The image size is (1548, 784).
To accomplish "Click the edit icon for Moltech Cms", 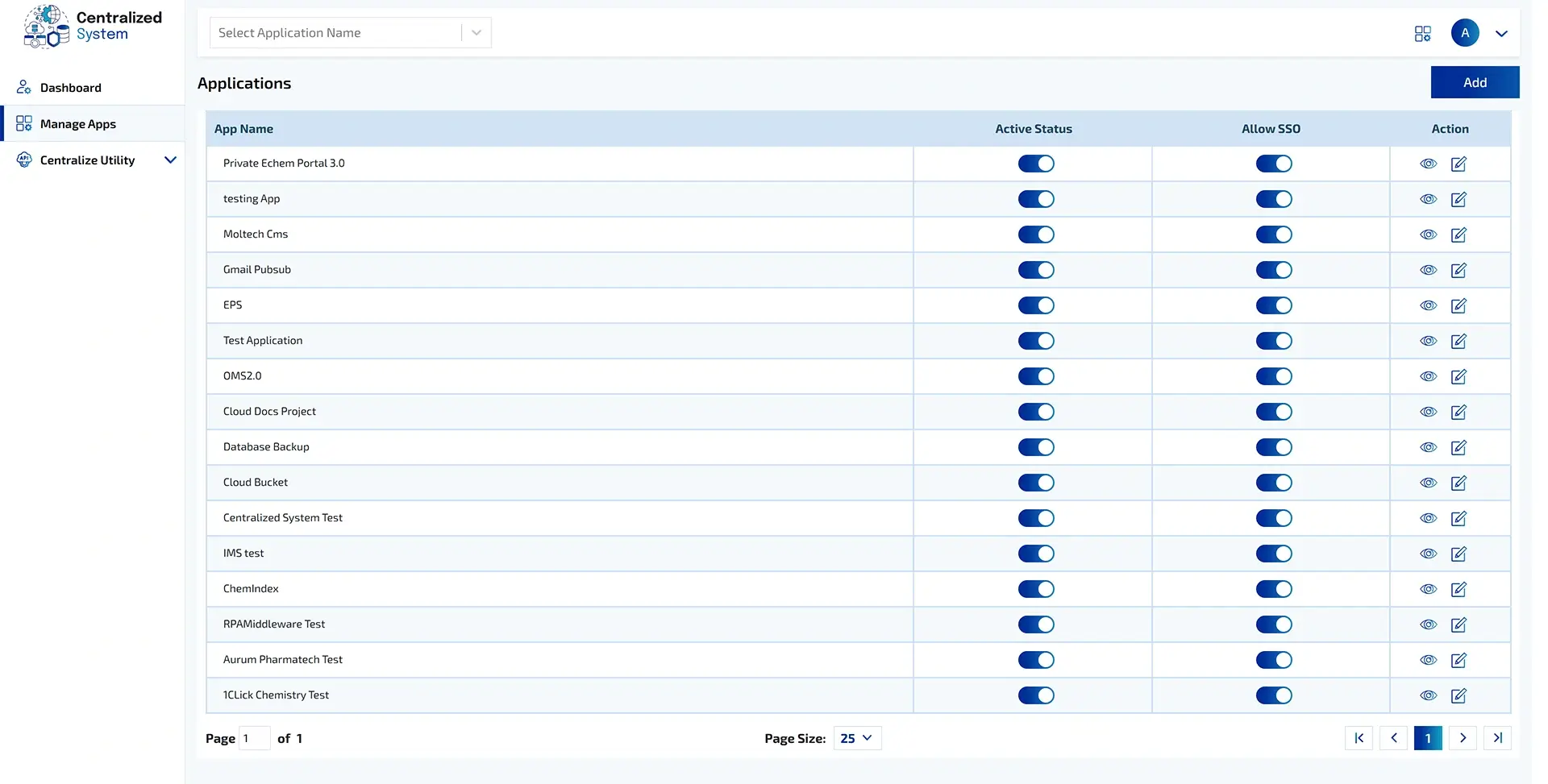I will (1459, 234).
